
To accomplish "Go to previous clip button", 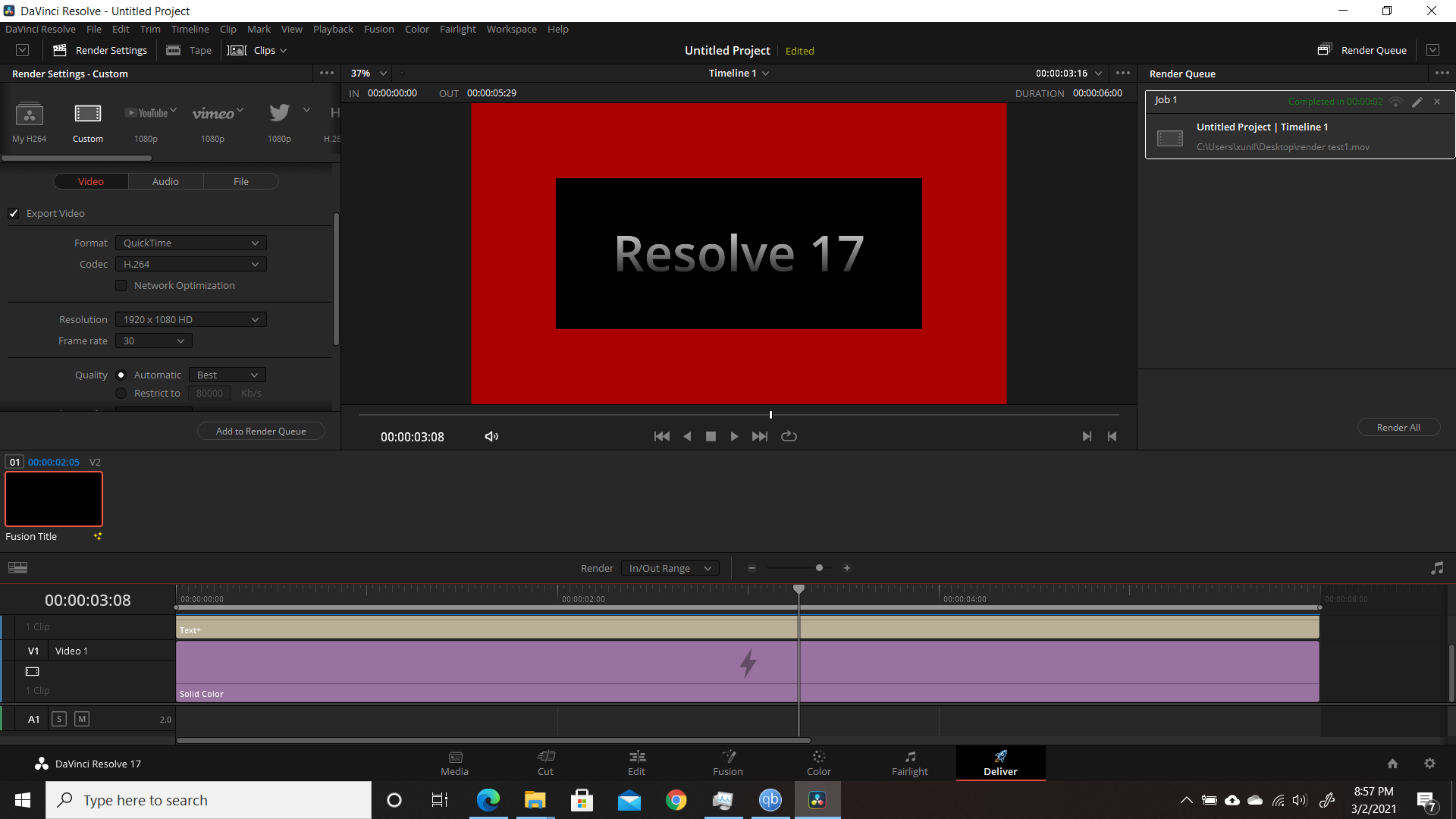I will point(1112,436).
